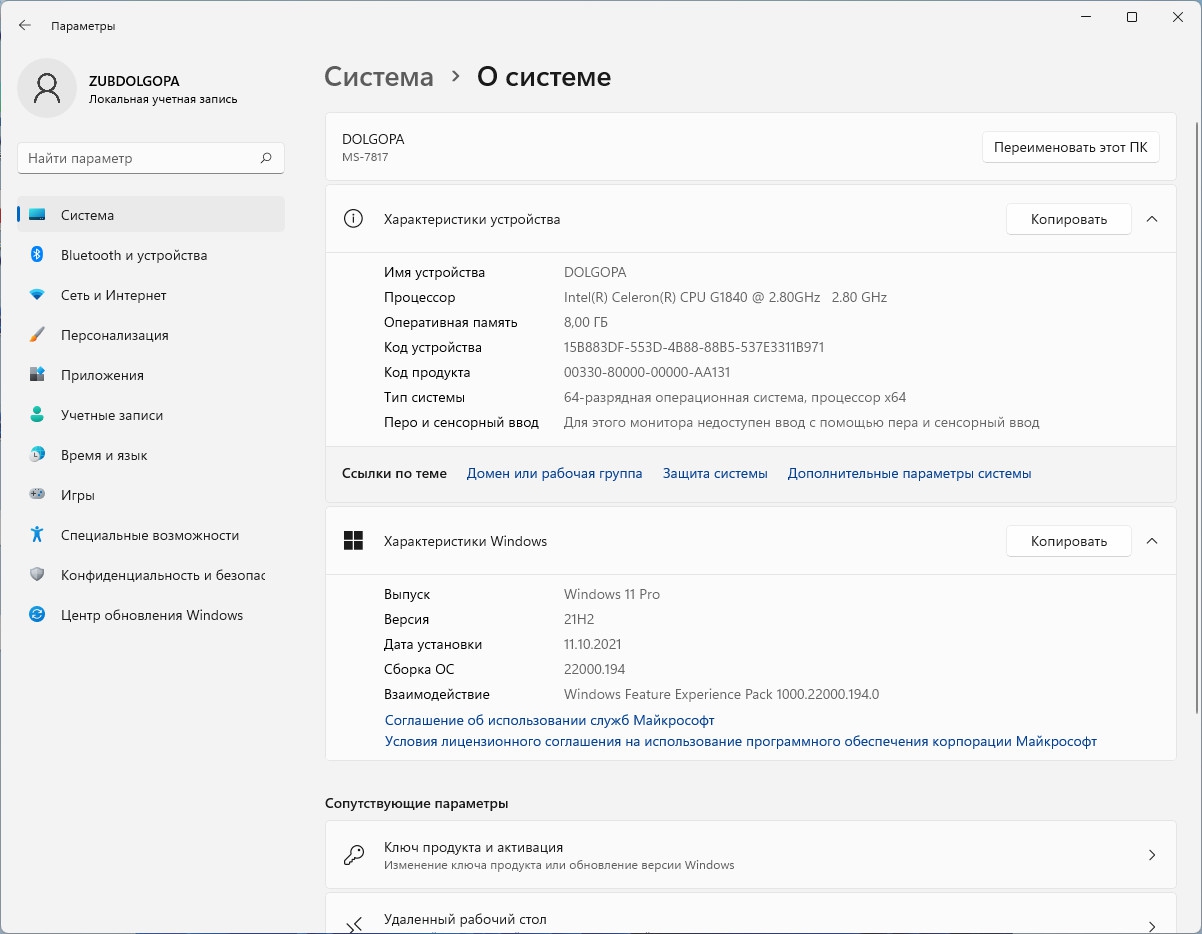Click the OS build number 22000.194
The width and height of the screenshot is (1202, 934).
pos(595,669)
